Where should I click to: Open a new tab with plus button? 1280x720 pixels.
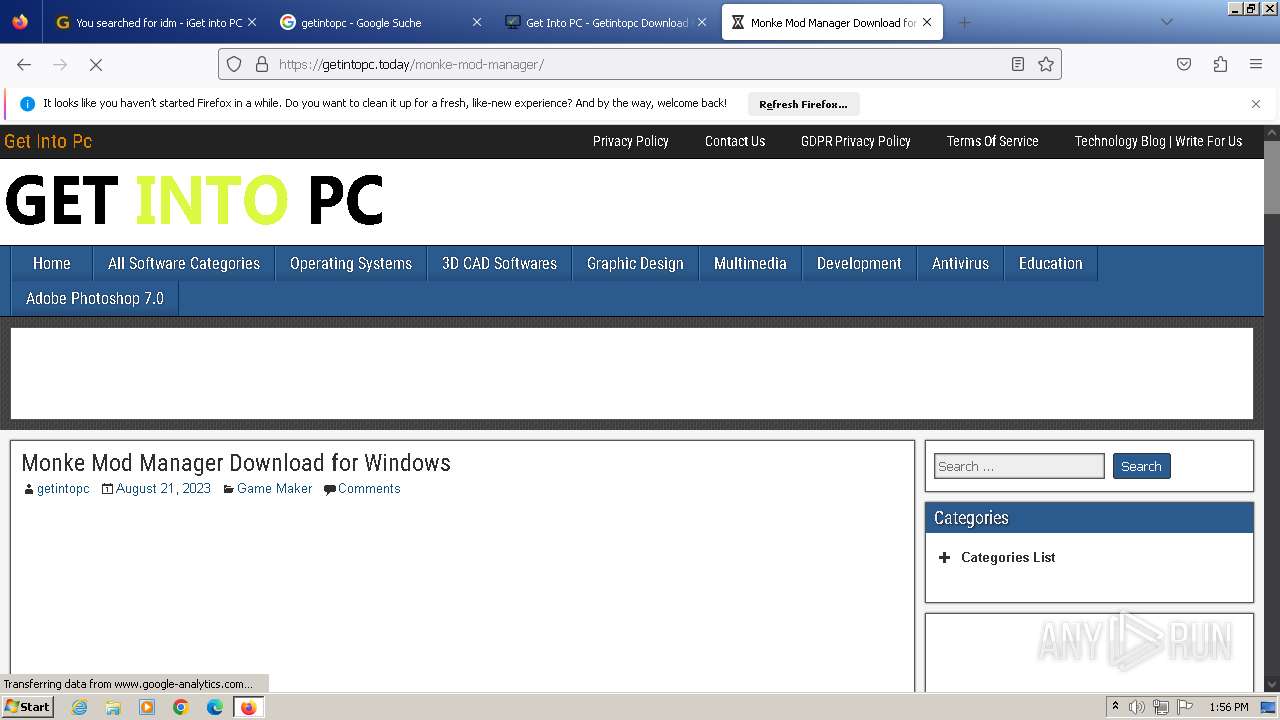(x=964, y=22)
